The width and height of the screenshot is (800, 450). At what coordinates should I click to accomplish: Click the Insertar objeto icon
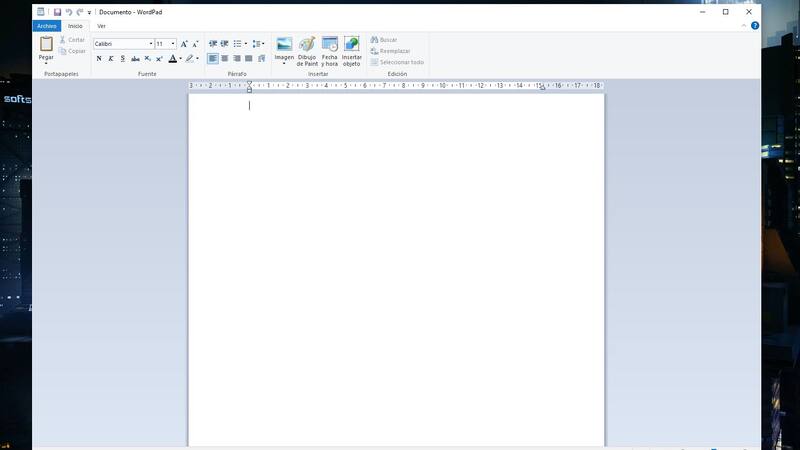(x=351, y=44)
